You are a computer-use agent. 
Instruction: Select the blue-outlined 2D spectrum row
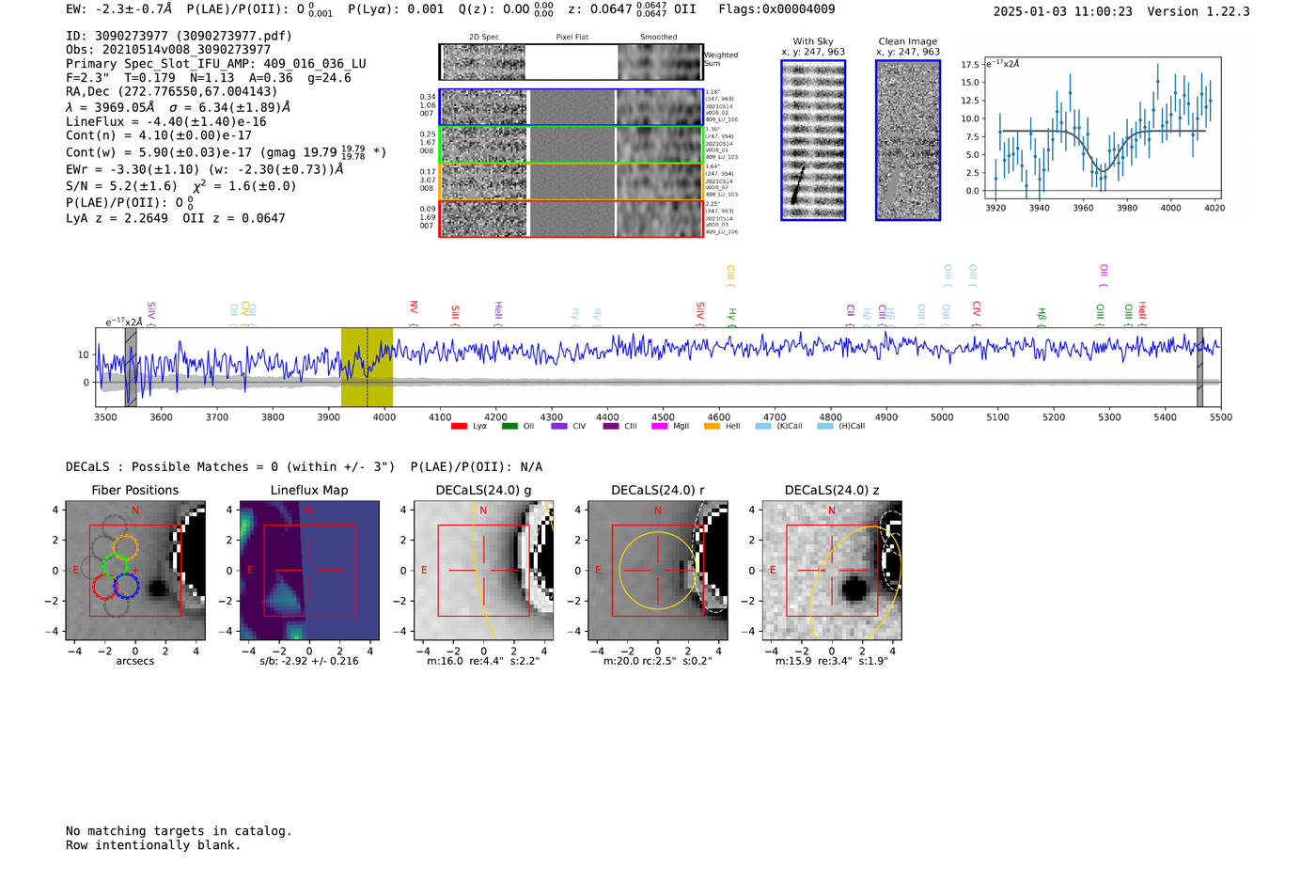tap(572, 107)
